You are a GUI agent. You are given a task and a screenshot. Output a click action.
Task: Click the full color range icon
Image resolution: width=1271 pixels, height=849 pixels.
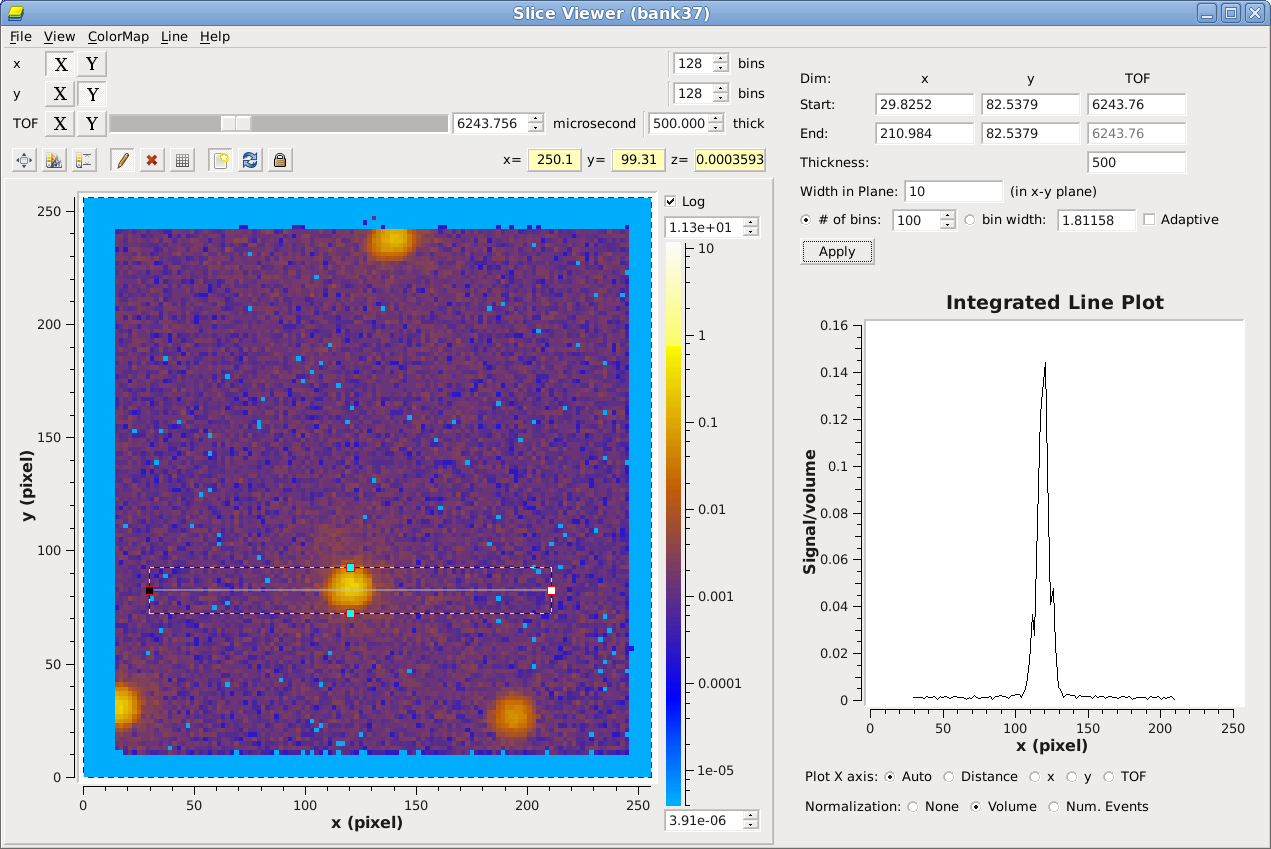click(55, 160)
